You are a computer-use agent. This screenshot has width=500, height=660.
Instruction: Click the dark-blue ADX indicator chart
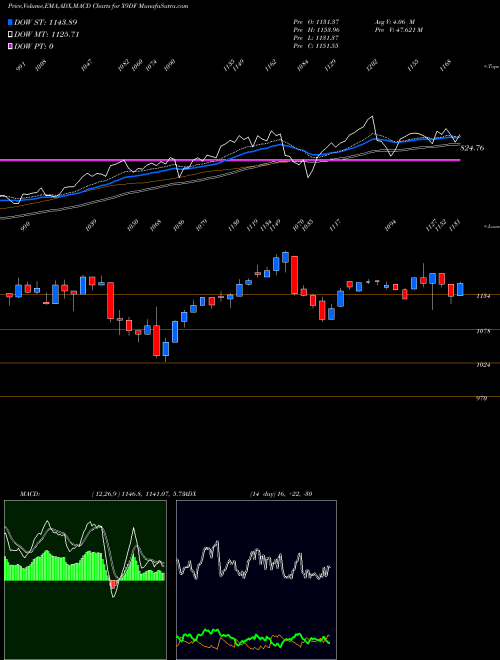pos(256,580)
